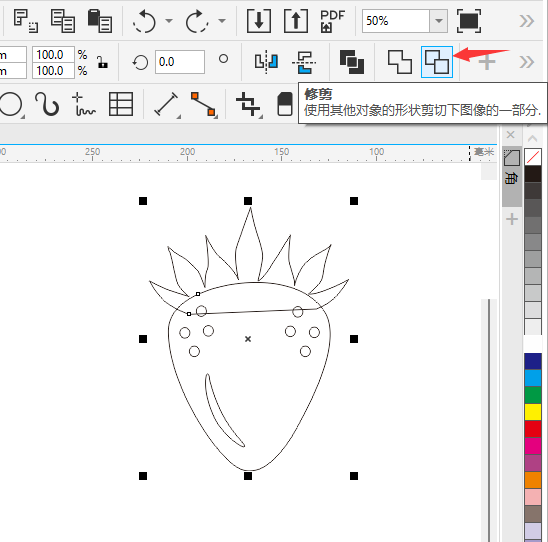
Task: Expand the standard toolbar overflow chevrons
Action: [x=527, y=21]
